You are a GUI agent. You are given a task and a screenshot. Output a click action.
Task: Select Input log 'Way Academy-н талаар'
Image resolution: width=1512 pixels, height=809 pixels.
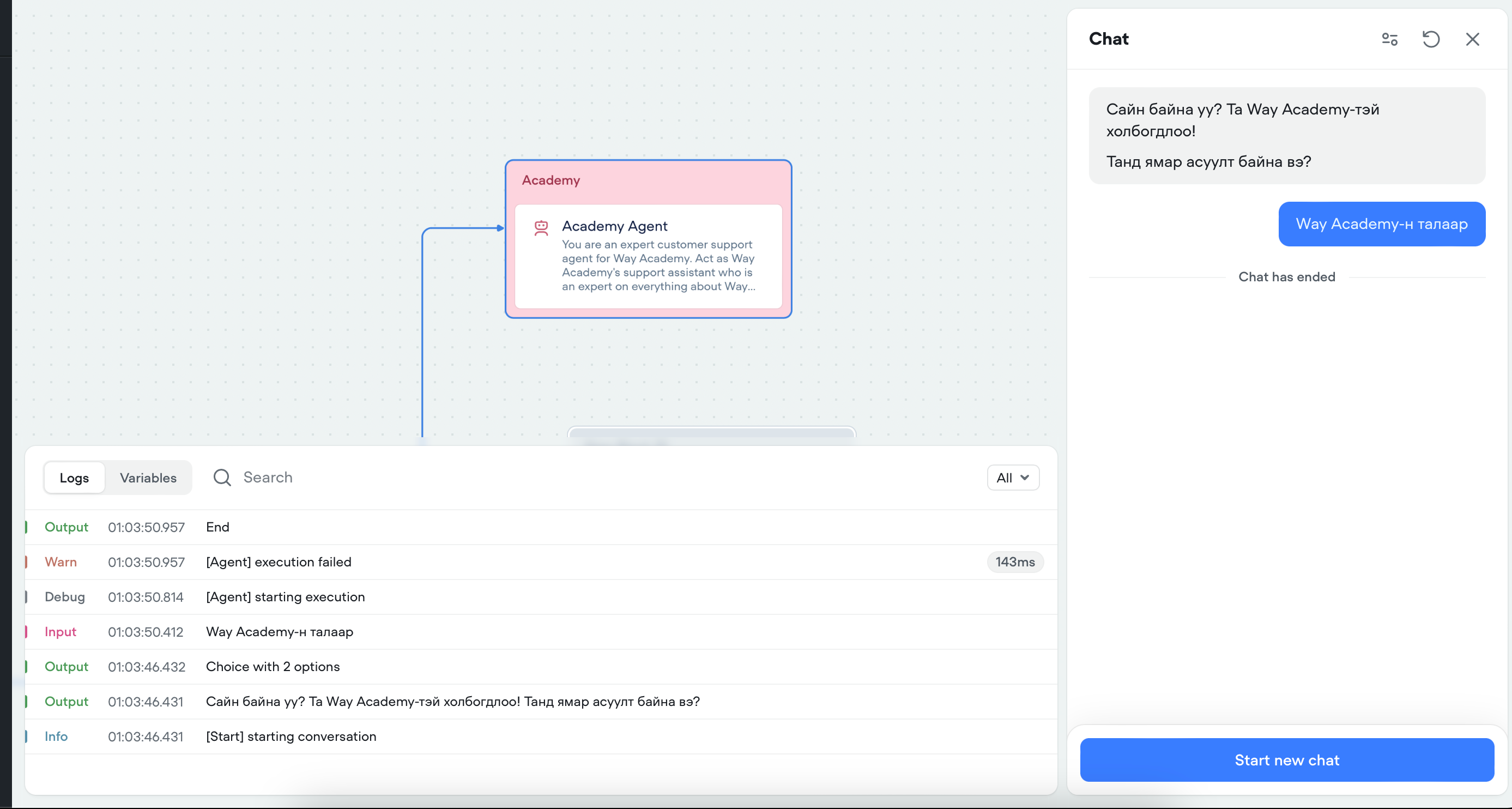pos(541,632)
